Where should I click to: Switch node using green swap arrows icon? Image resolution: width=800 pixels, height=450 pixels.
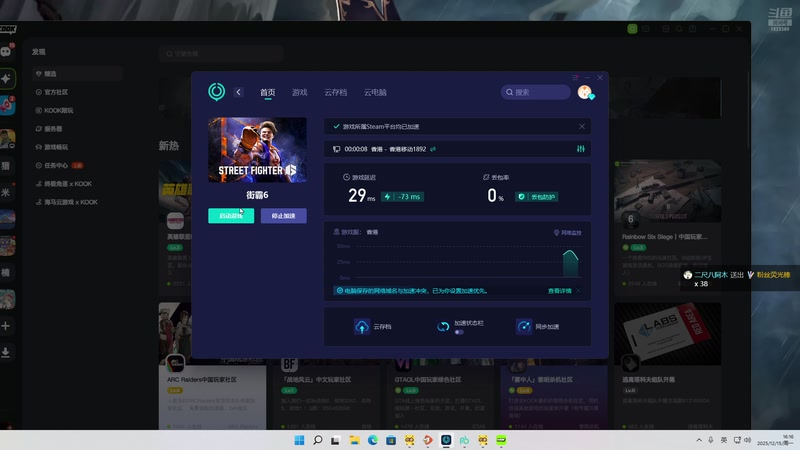click(x=433, y=149)
